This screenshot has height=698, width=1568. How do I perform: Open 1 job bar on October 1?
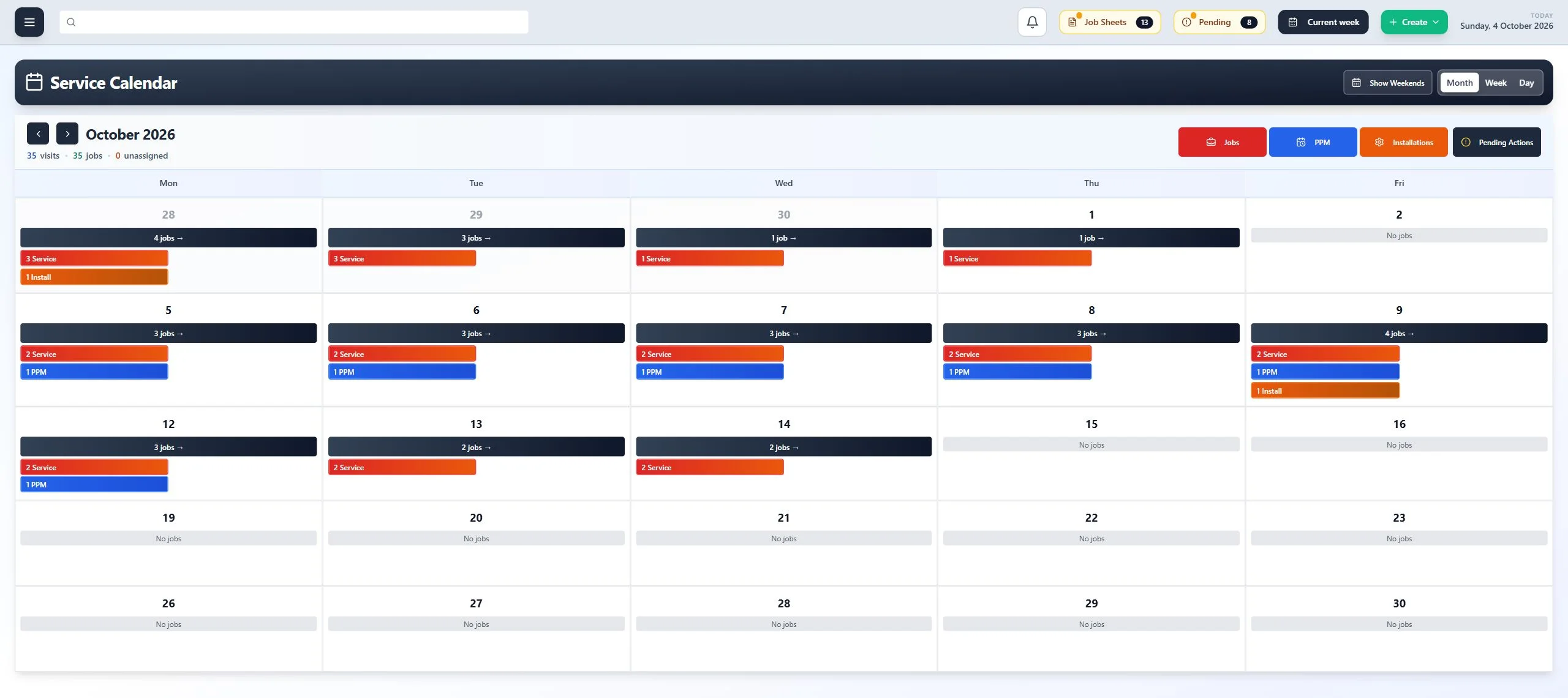point(1091,238)
